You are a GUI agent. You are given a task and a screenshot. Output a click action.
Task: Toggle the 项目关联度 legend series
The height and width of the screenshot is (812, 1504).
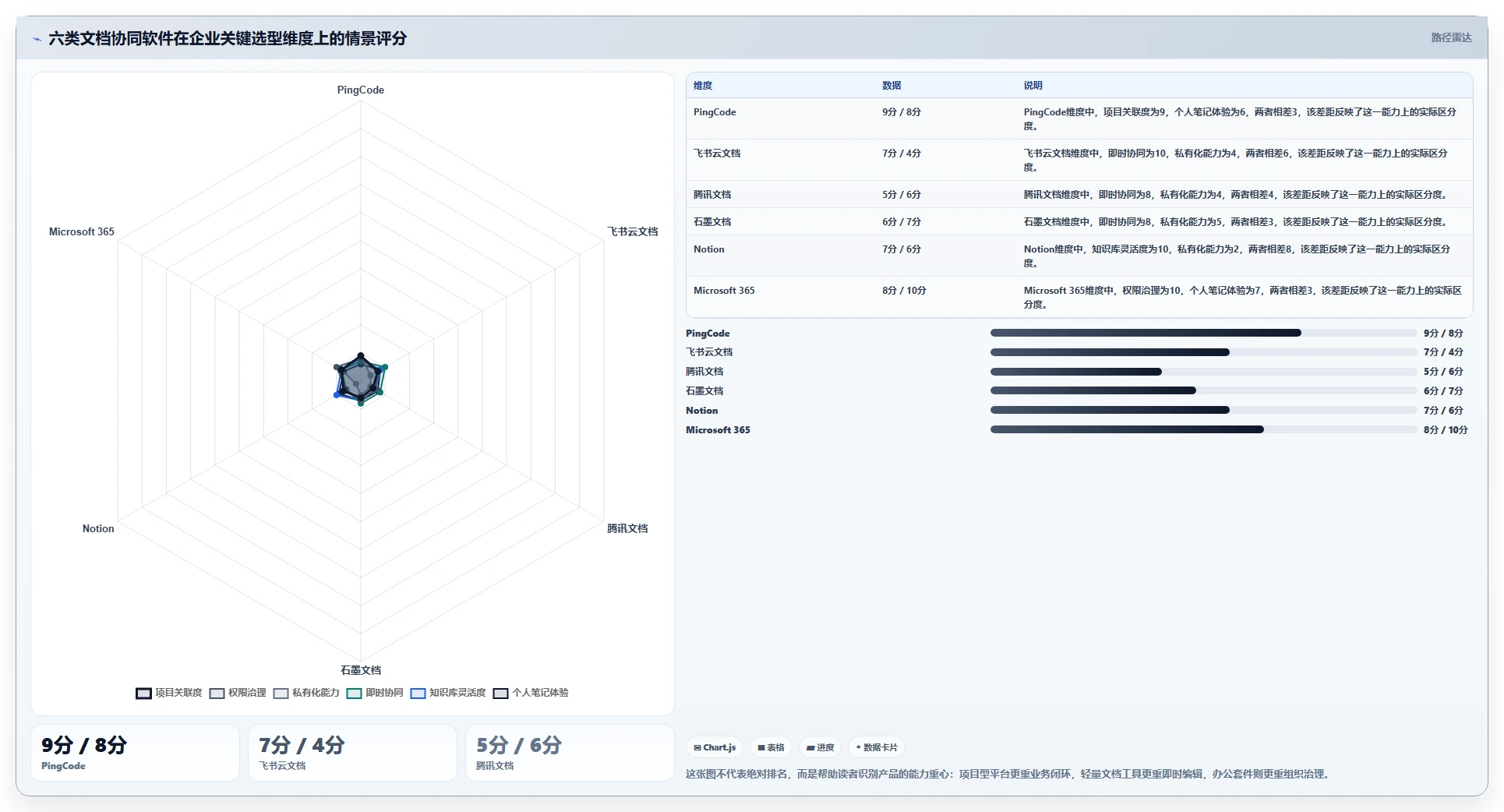coord(169,693)
